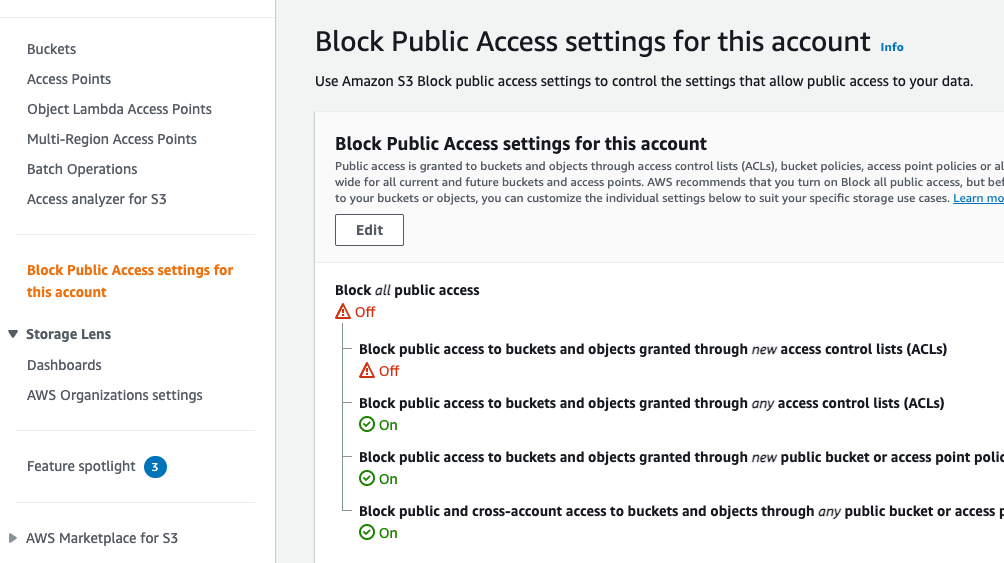Click the Feature spotlight badge showing 3
The image size is (1004, 563).
[x=155, y=466]
